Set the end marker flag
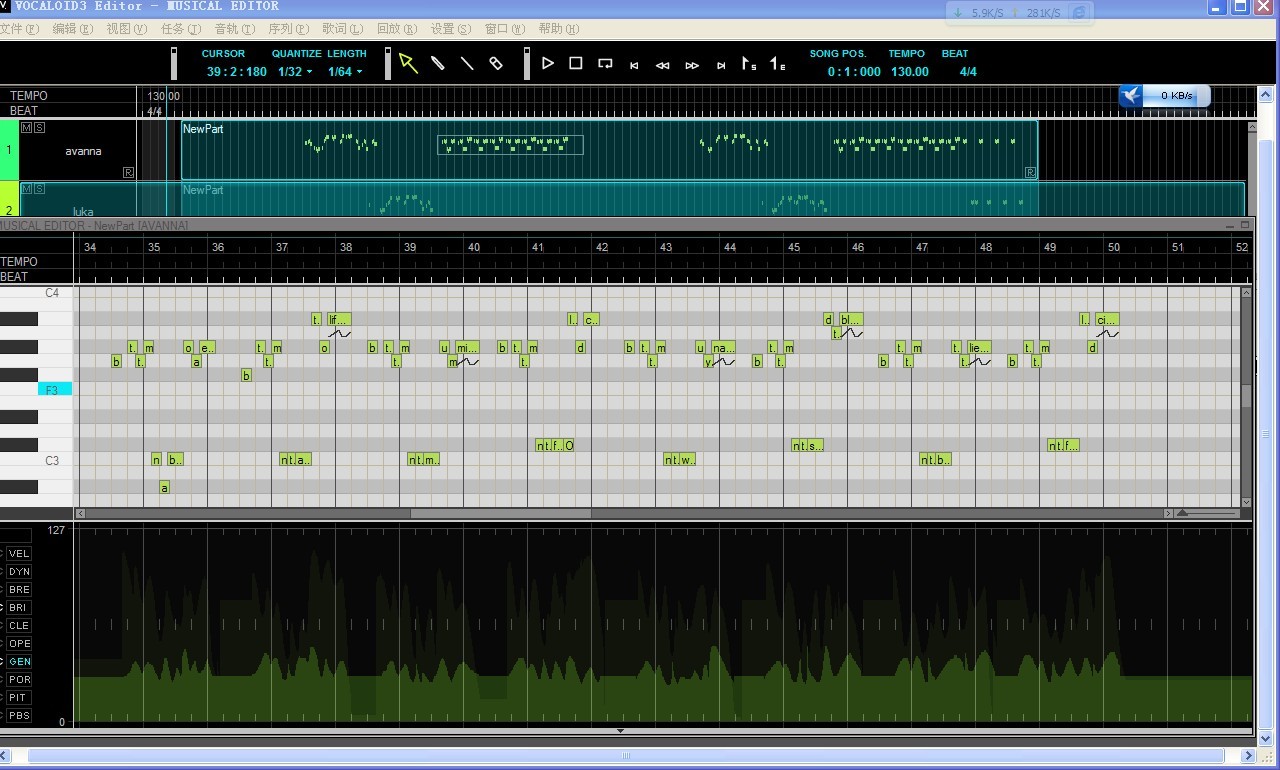Image resolution: width=1280 pixels, height=770 pixels. [x=777, y=64]
